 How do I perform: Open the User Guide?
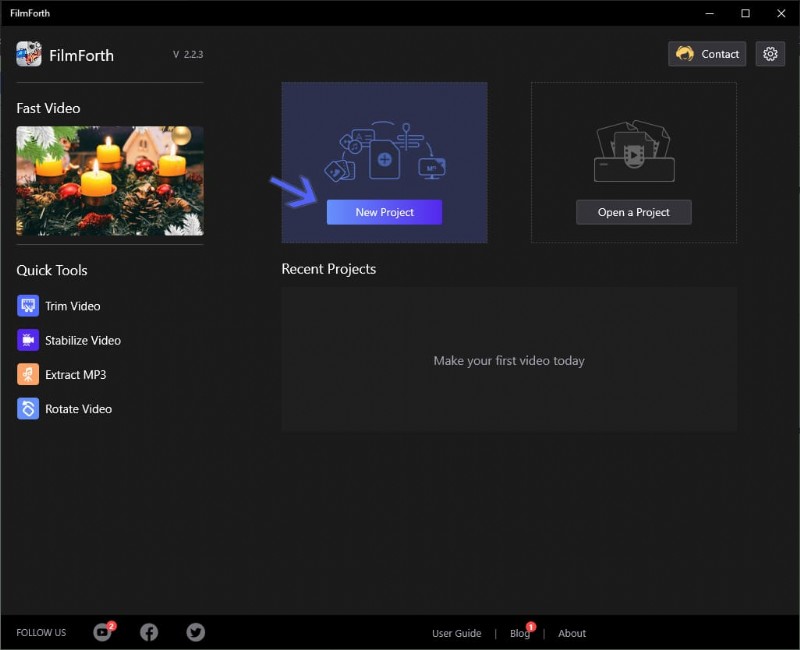(x=456, y=633)
